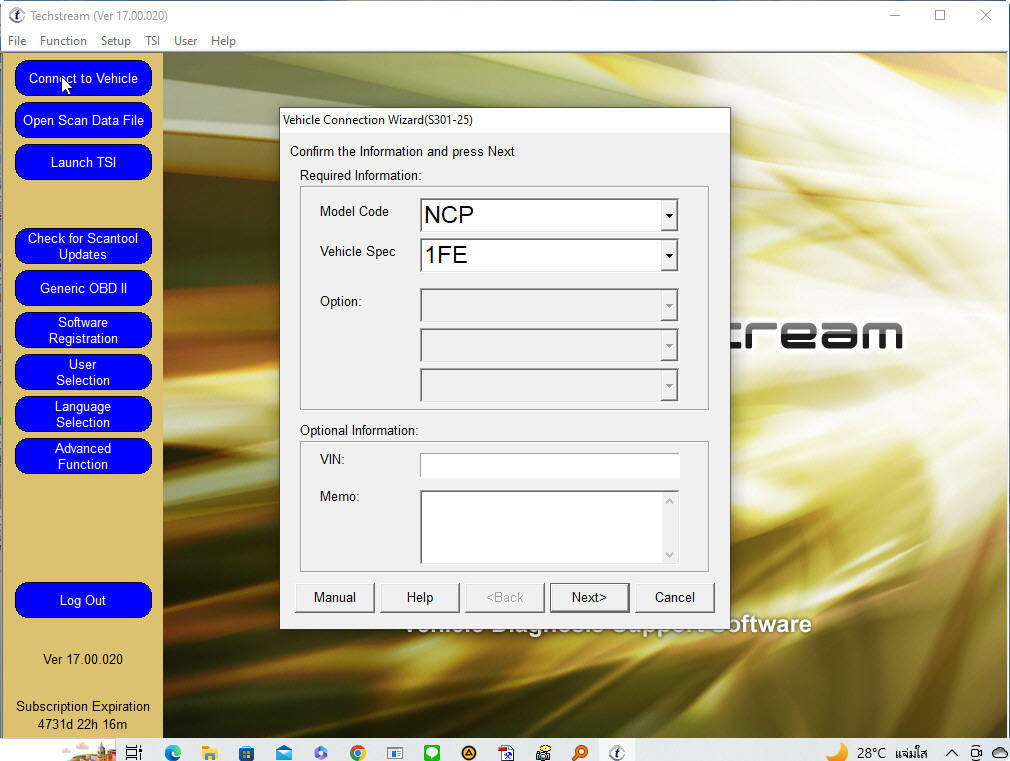Expand the Vehicle Spec dropdown

[x=669, y=256]
